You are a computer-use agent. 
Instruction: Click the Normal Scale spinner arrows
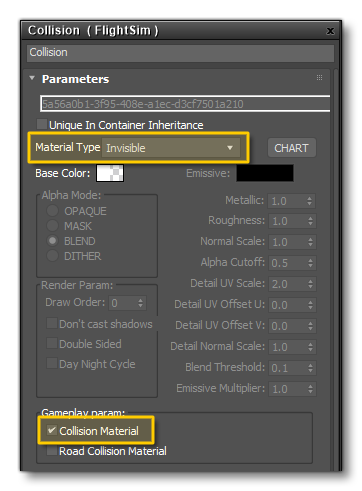click(310, 242)
